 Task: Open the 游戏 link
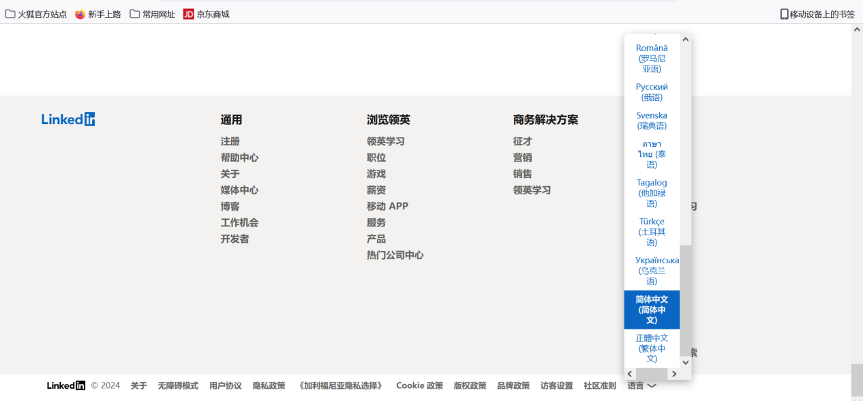tap(376, 173)
